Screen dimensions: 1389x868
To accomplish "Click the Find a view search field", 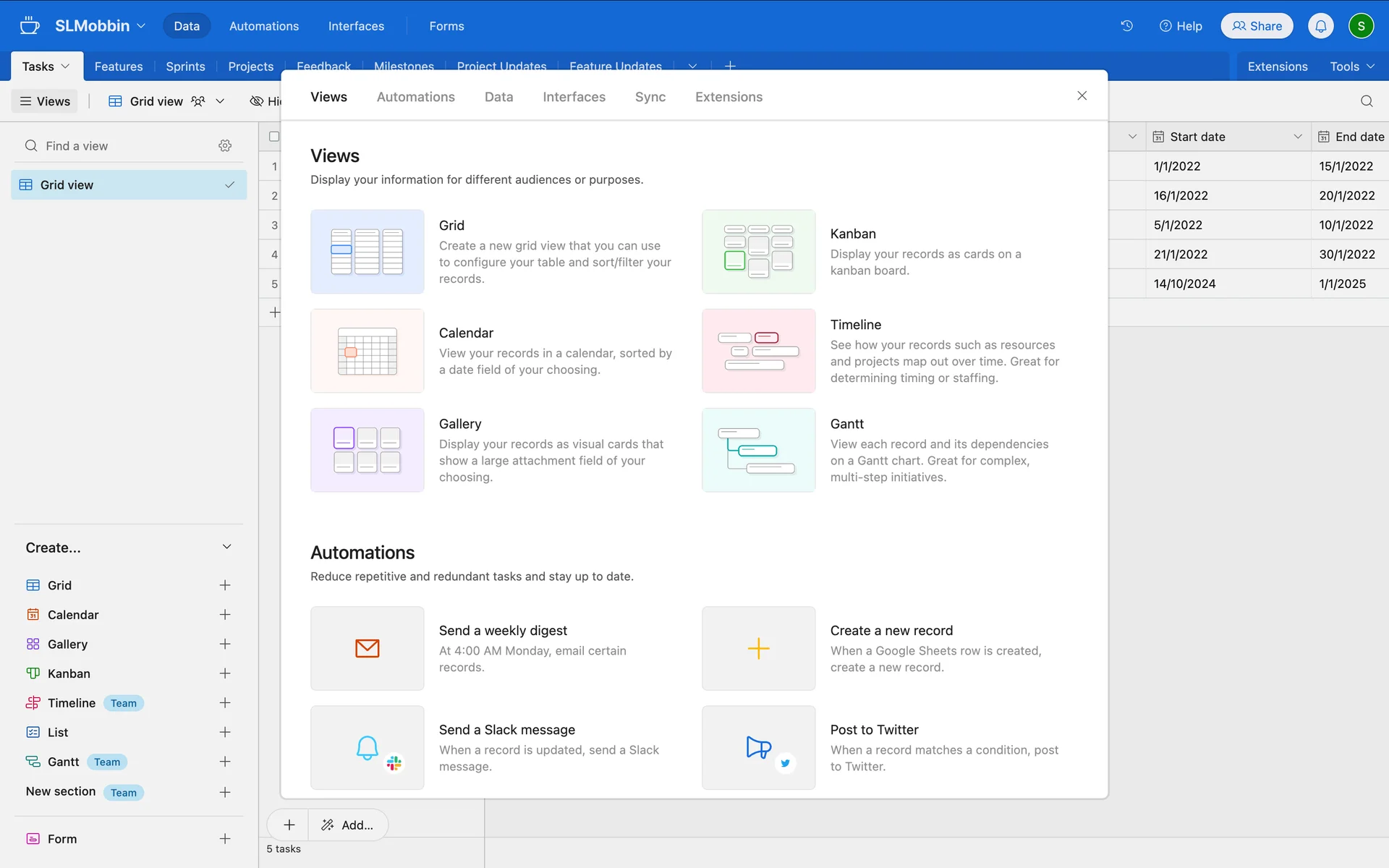I will pos(123,145).
